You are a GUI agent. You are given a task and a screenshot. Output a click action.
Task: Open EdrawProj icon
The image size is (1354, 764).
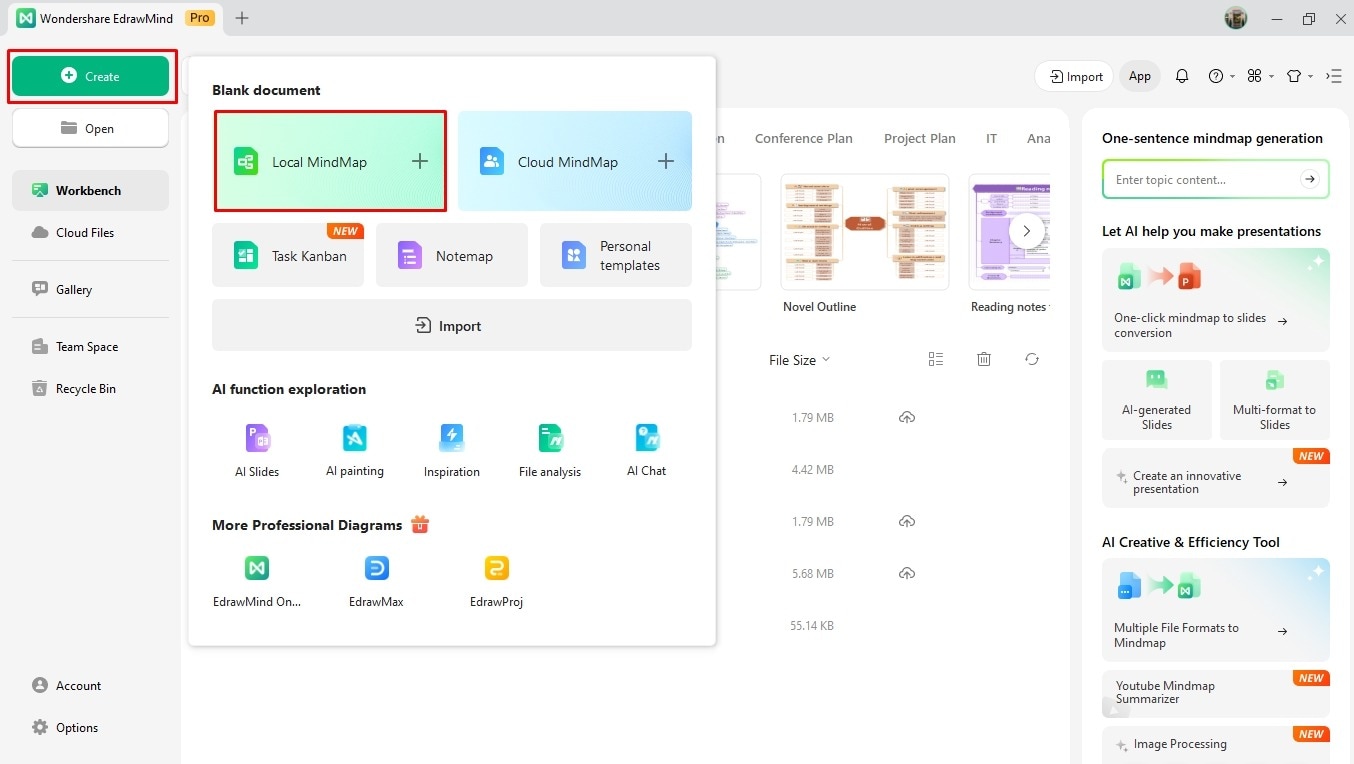click(497, 568)
